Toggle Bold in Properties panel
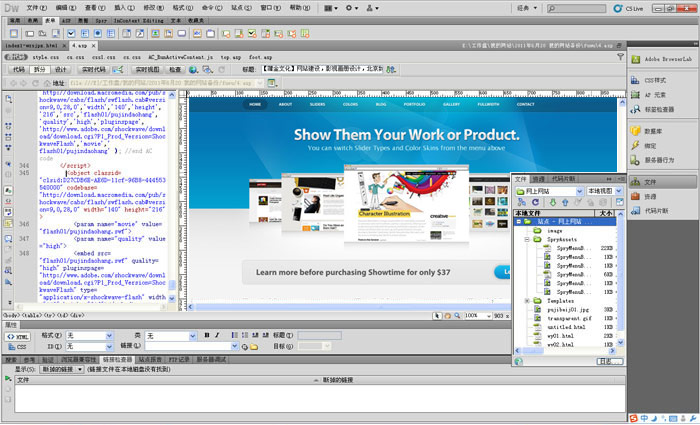700x425 pixels. click(207, 335)
